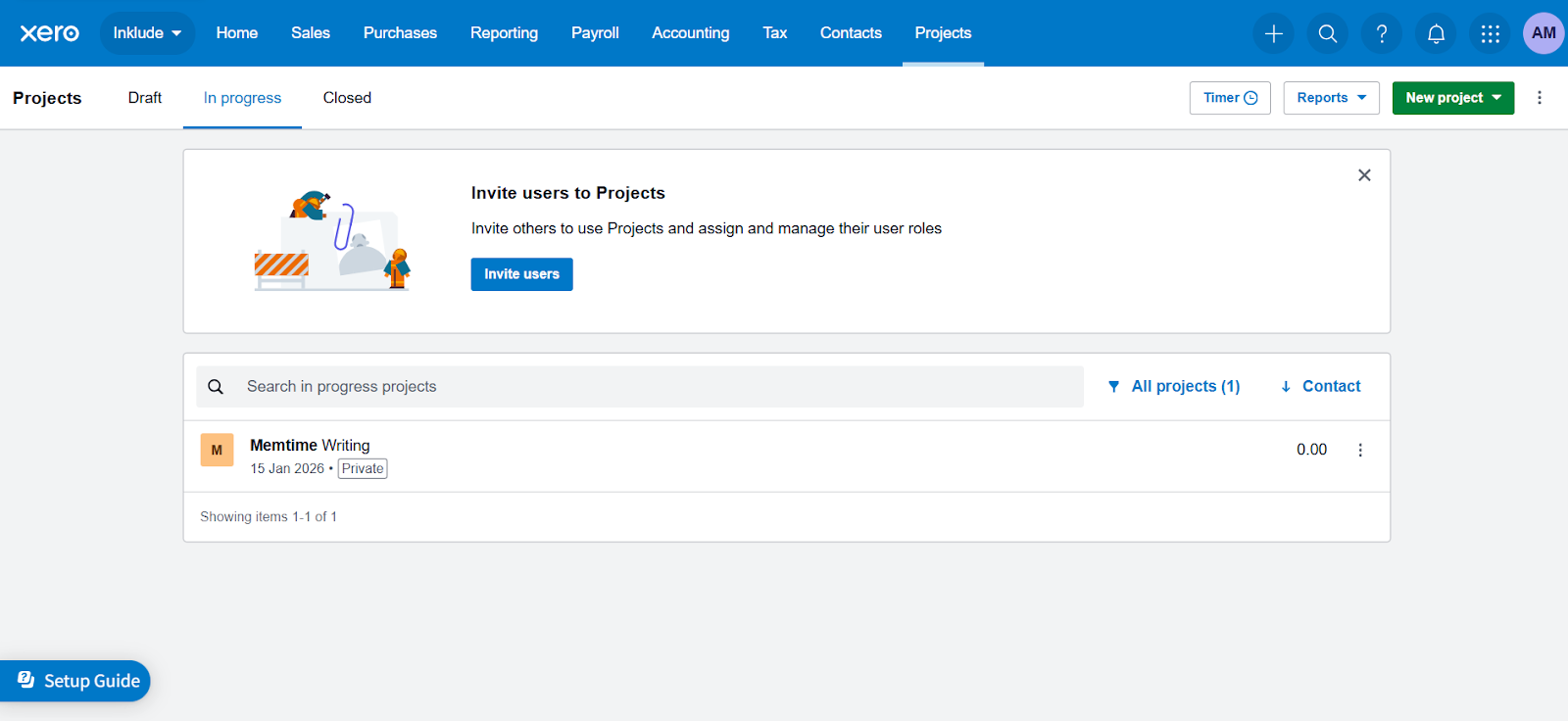Open the Payroll menu

point(595,33)
